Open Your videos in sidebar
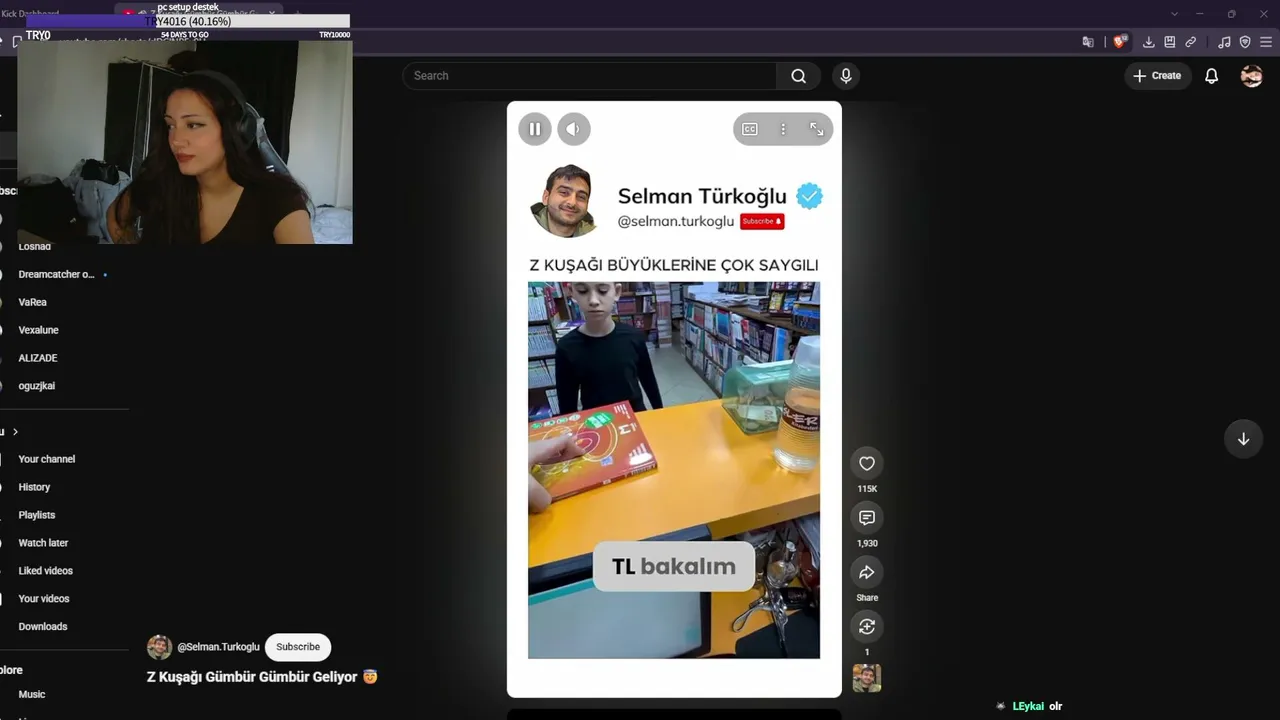The width and height of the screenshot is (1280, 720). (x=44, y=599)
